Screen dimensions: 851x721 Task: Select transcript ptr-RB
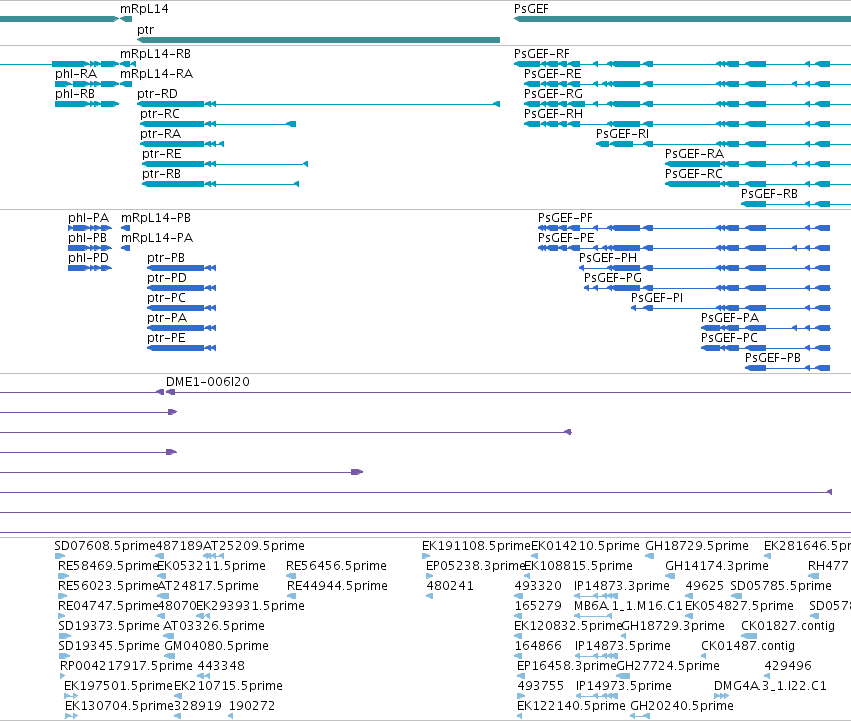pos(220,184)
